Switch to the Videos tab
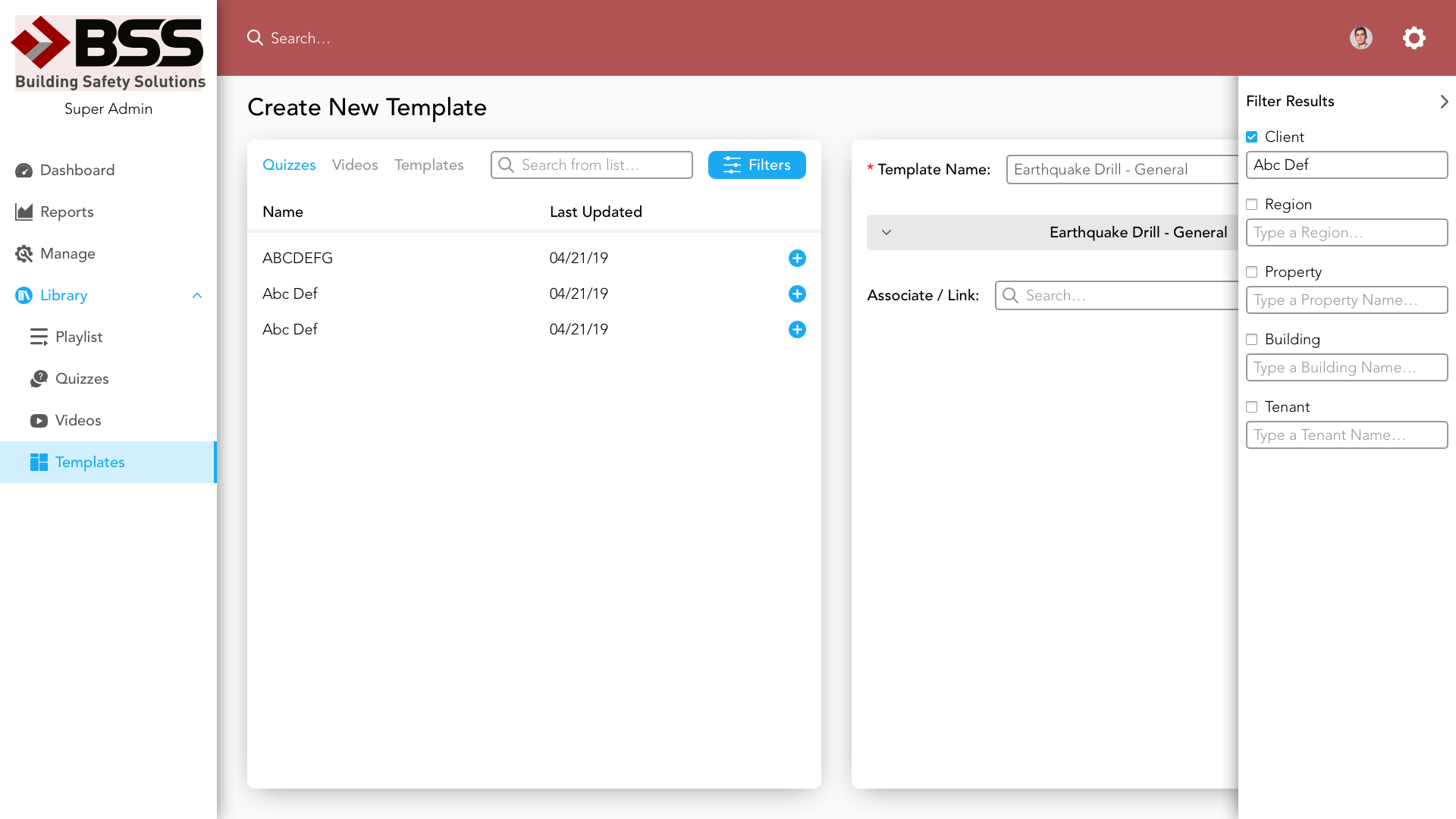 tap(354, 165)
